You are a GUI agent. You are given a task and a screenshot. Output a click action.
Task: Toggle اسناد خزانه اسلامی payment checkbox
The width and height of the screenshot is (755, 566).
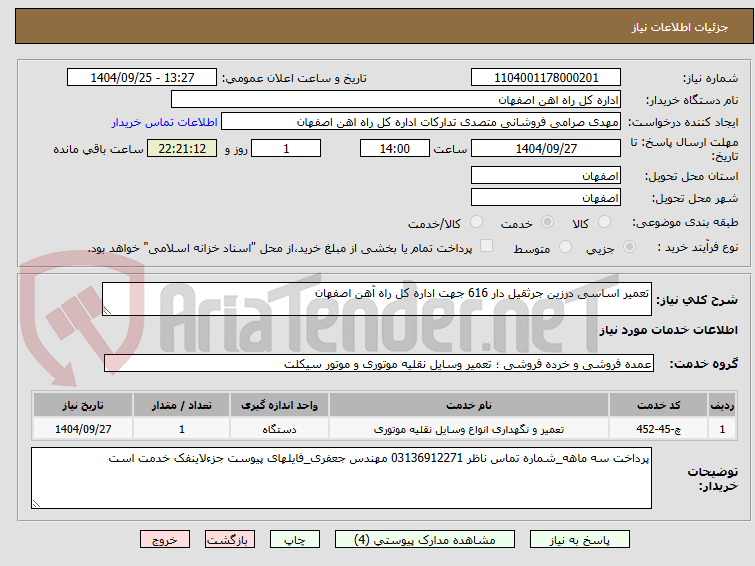click(x=487, y=246)
